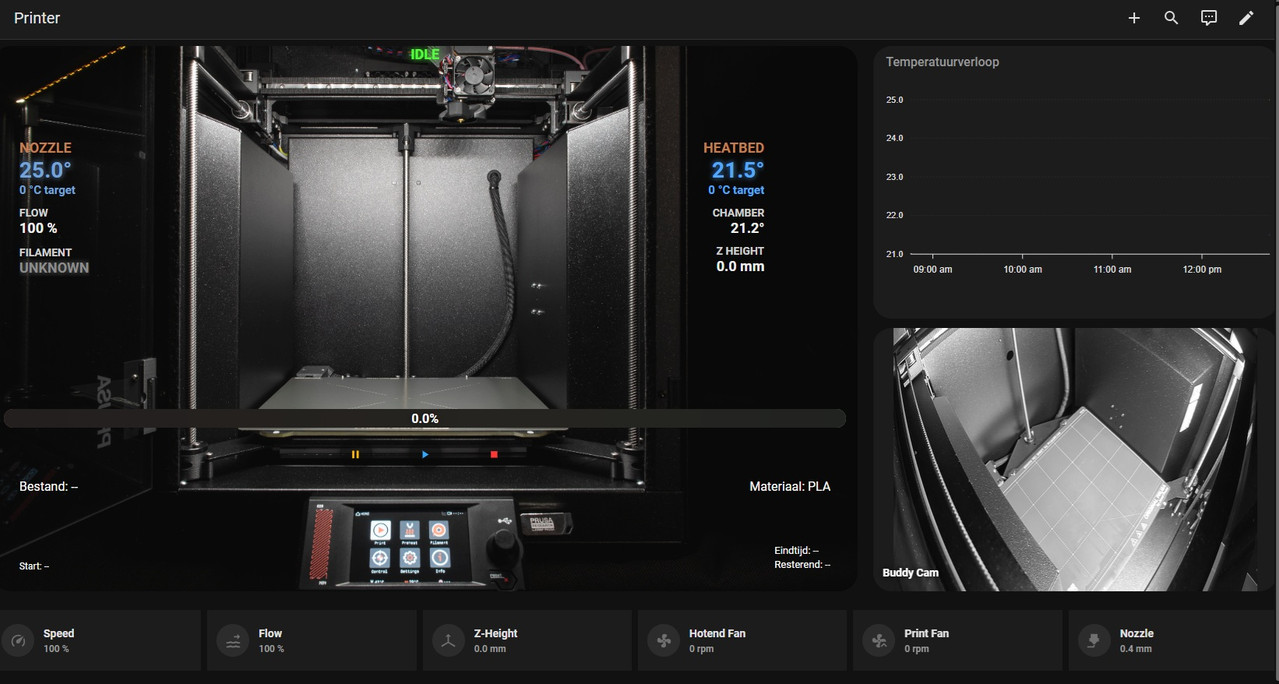Open the Nozzle 0.4 mm tile
The width and height of the screenshot is (1279, 684).
1173,641
